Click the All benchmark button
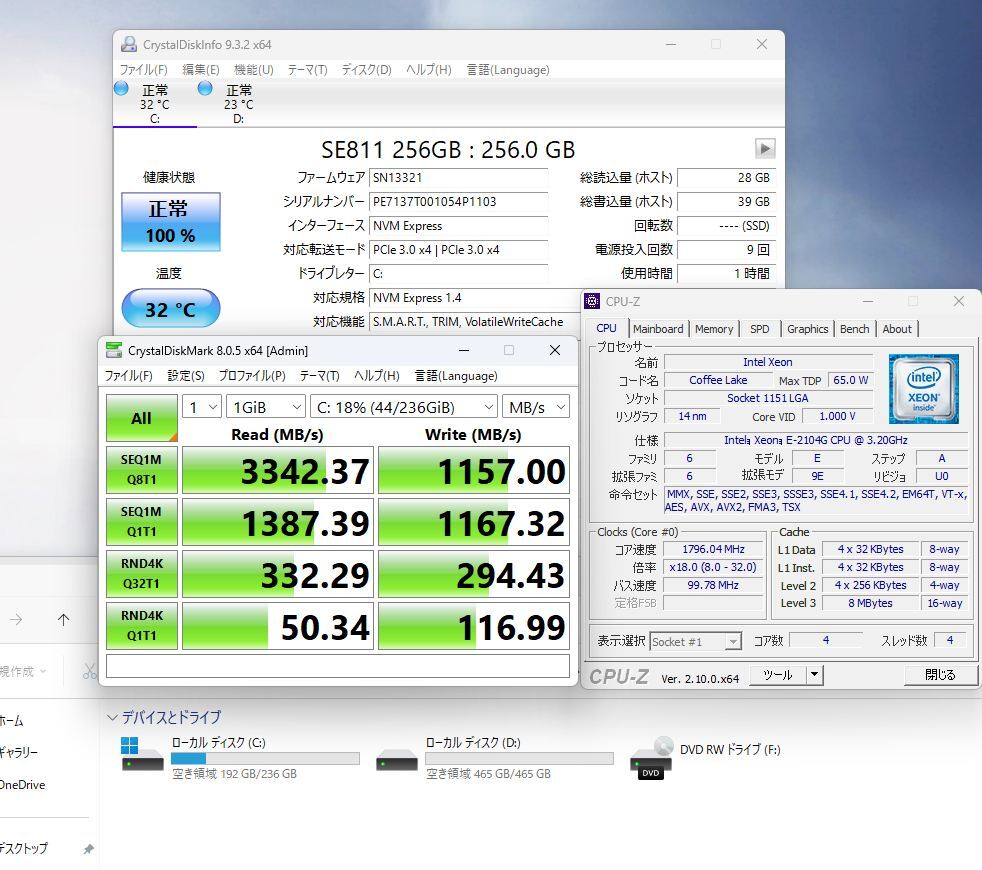 142,418
